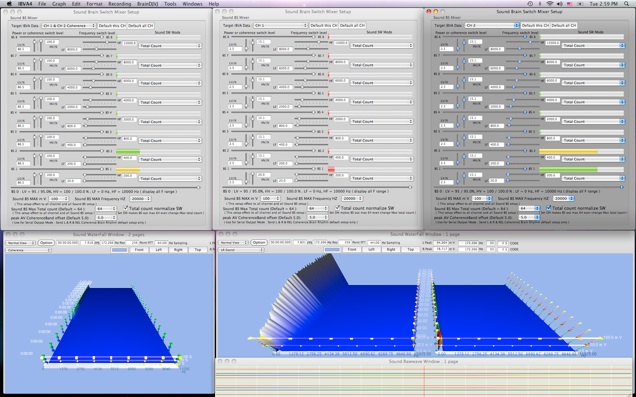The height and width of the screenshot is (397, 636).
Task: Open Target IBVA Data dropdown showing CH 2
Action: click(x=492, y=25)
